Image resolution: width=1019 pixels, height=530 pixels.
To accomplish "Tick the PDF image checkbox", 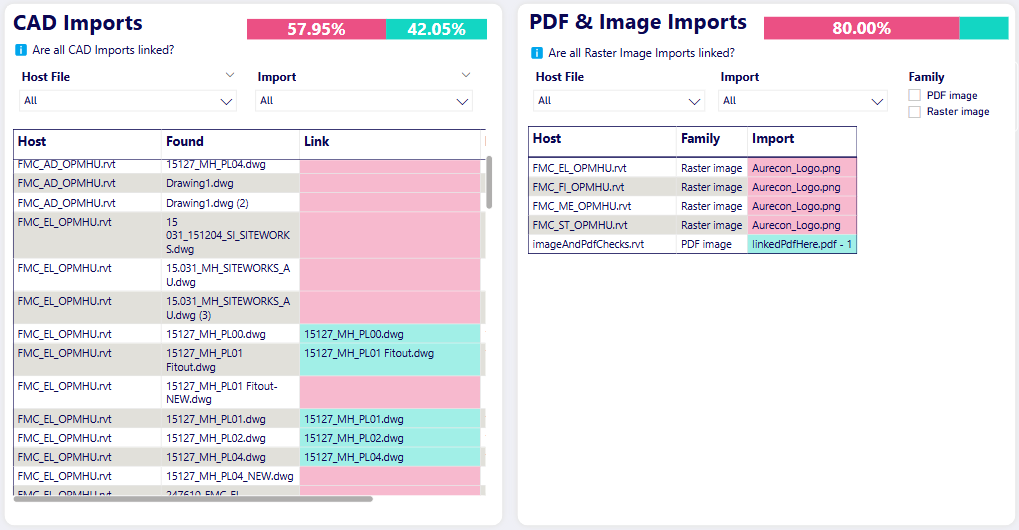I will tap(914, 95).
